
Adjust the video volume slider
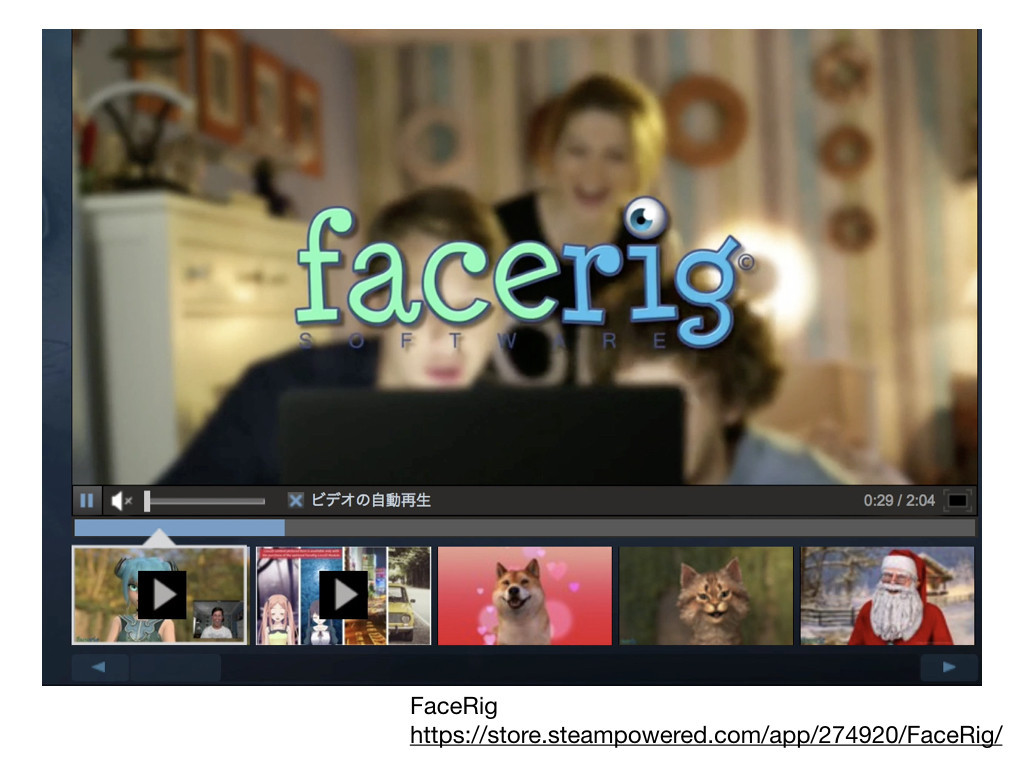204,501
